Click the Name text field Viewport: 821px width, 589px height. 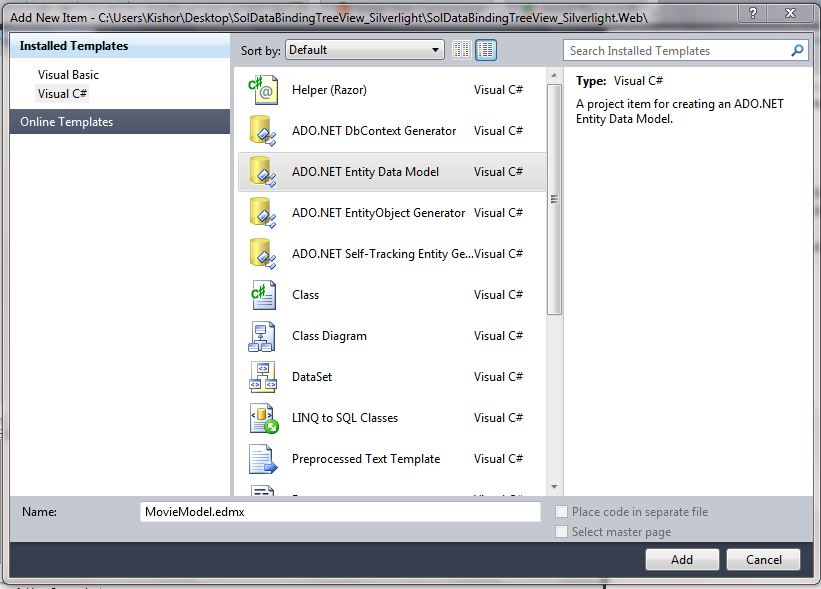click(340, 512)
